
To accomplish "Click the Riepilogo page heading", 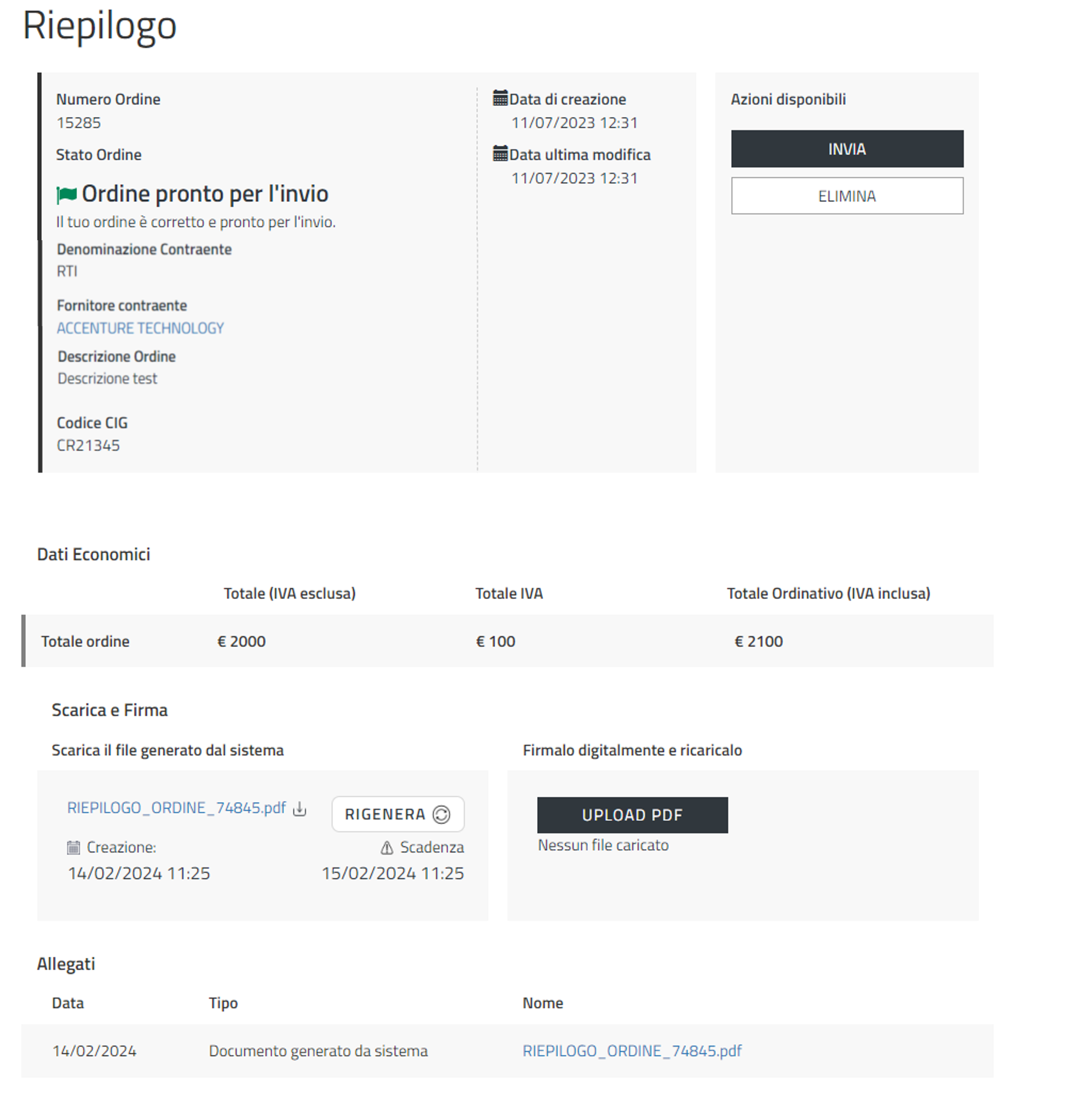I will [99, 26].
